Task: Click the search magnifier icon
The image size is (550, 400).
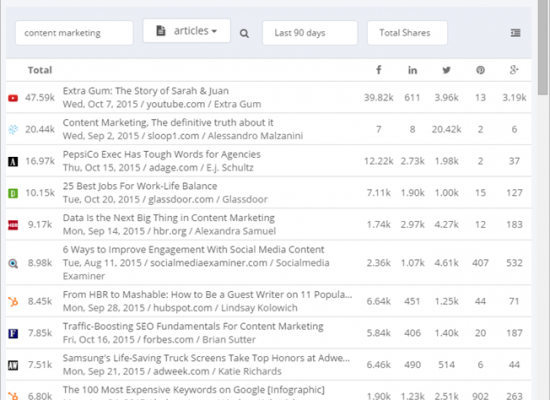Action: click(244, 33)
